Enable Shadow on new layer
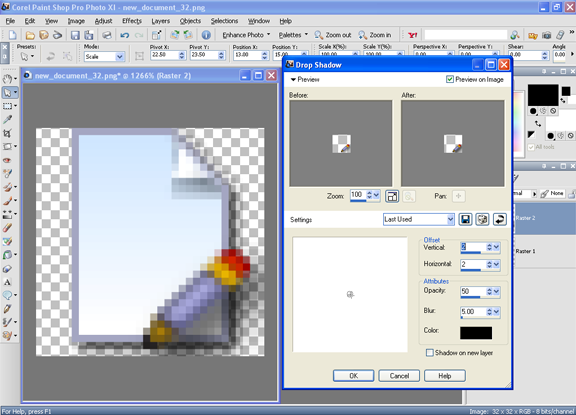 pyautogui.click(x=429, y=353)
